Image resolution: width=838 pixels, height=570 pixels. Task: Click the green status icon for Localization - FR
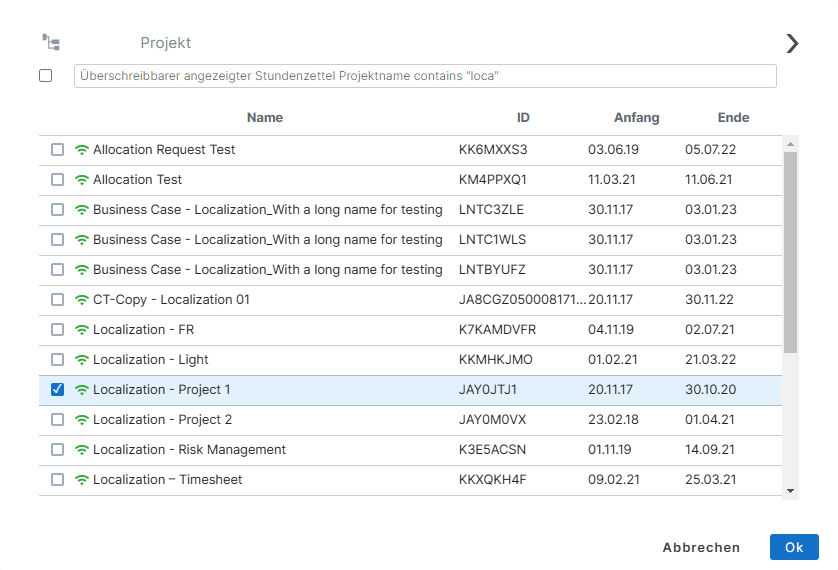click(x=82, y=330)
